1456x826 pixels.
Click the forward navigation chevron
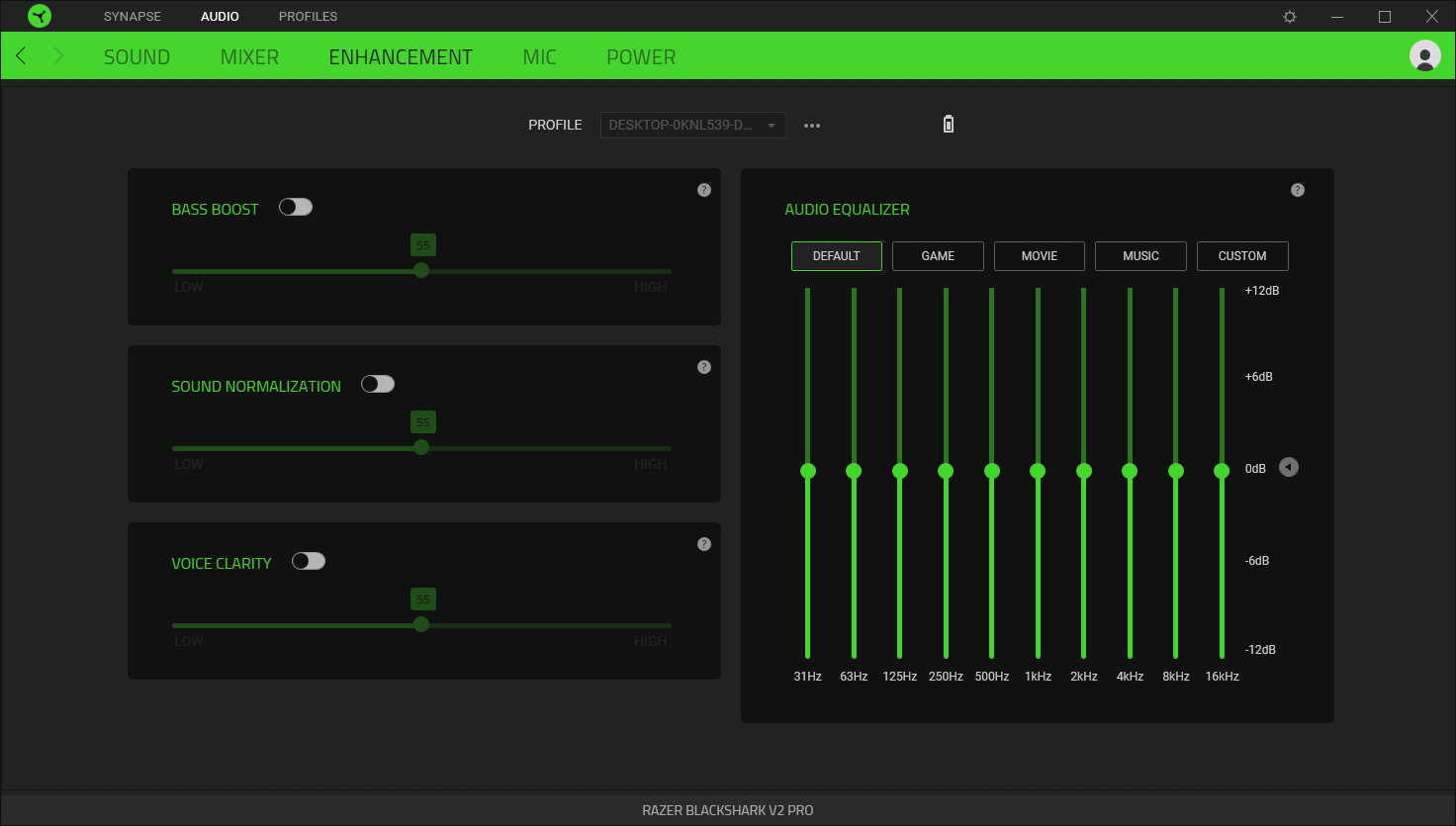pos(57,56)
